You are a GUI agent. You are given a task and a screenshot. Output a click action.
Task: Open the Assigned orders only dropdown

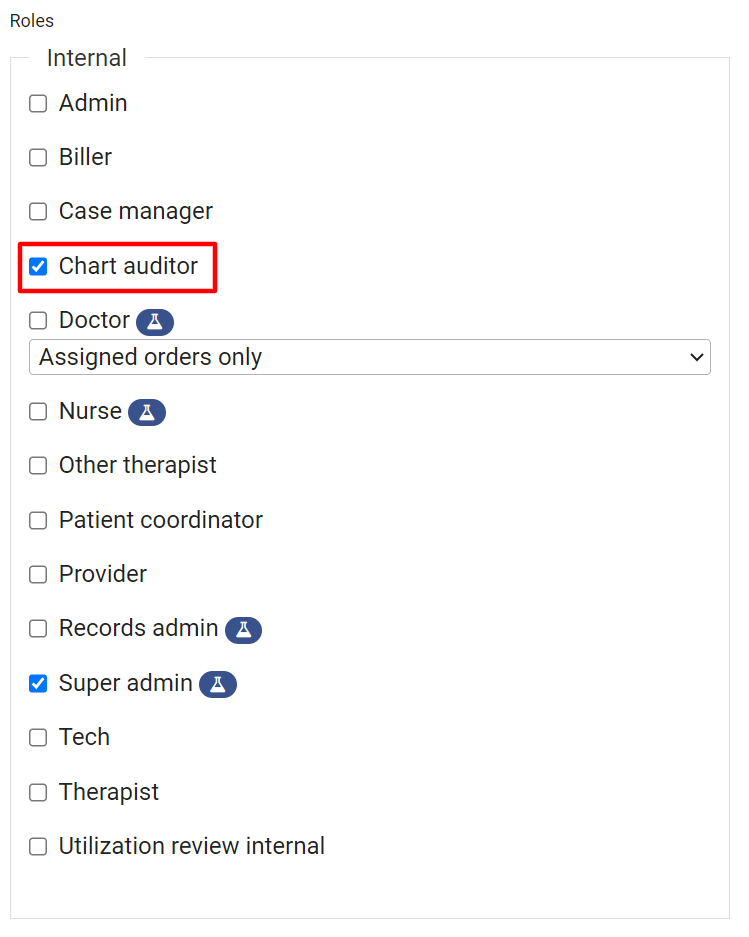[369, 357]
